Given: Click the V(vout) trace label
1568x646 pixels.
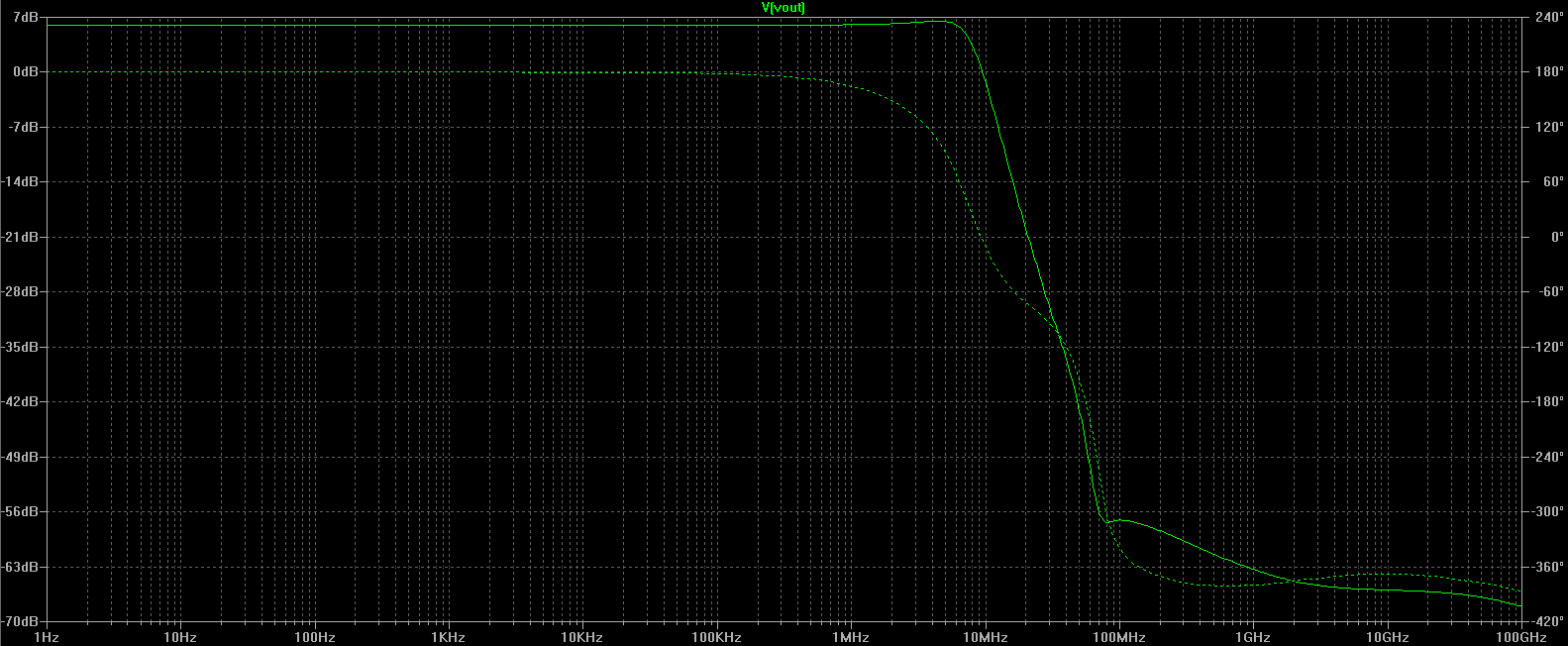Looking at the screenshot, I should point(783,8).
